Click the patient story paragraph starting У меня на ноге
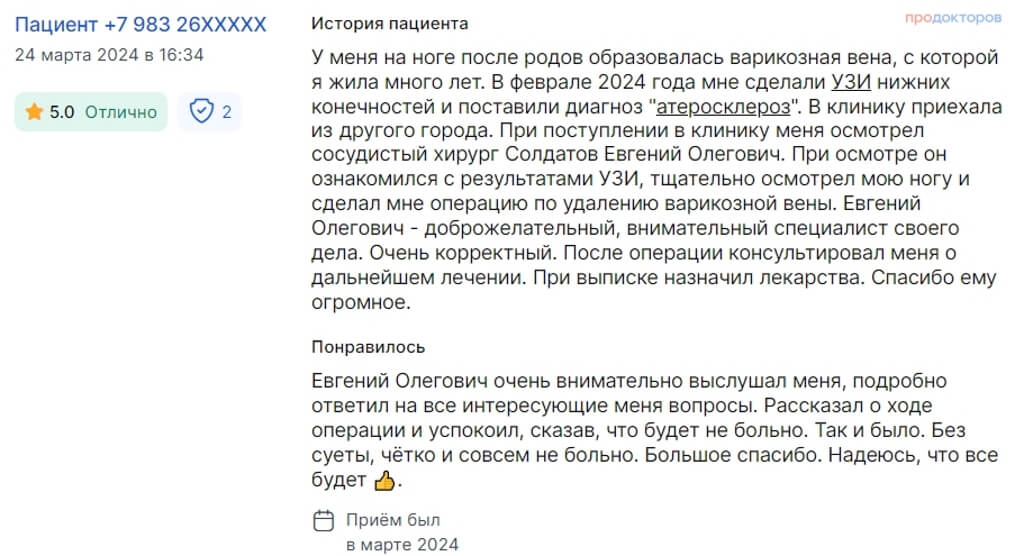 click(x=656, y=180)
